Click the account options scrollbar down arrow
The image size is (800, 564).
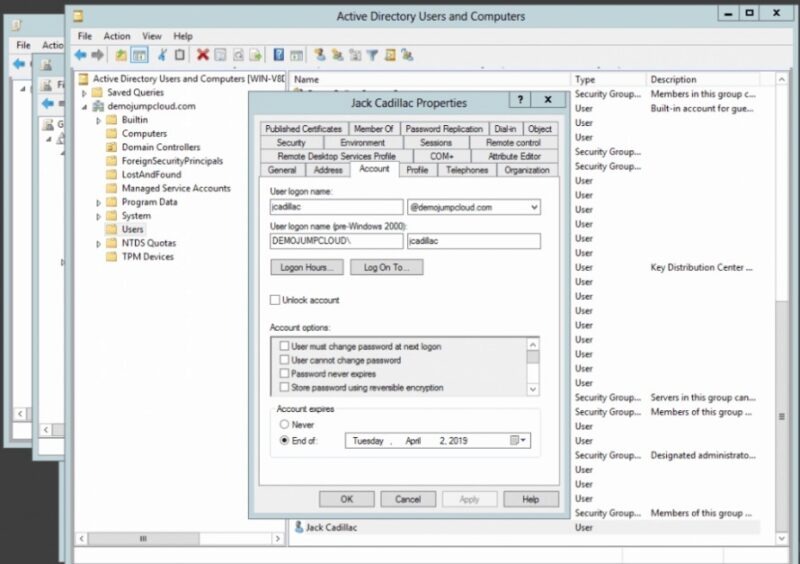[533, 389]
